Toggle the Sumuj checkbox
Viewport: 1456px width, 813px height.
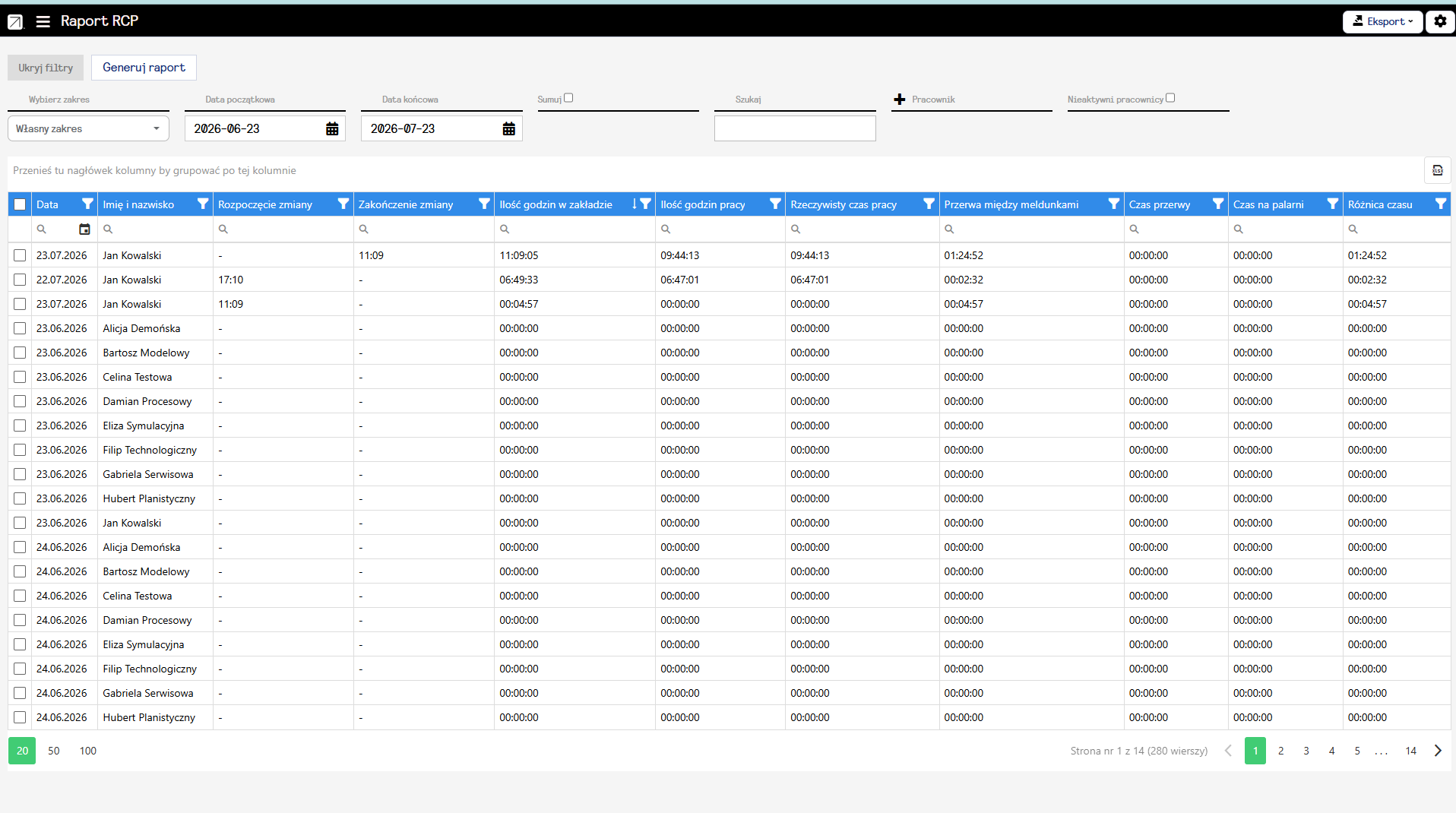point(568,98)
